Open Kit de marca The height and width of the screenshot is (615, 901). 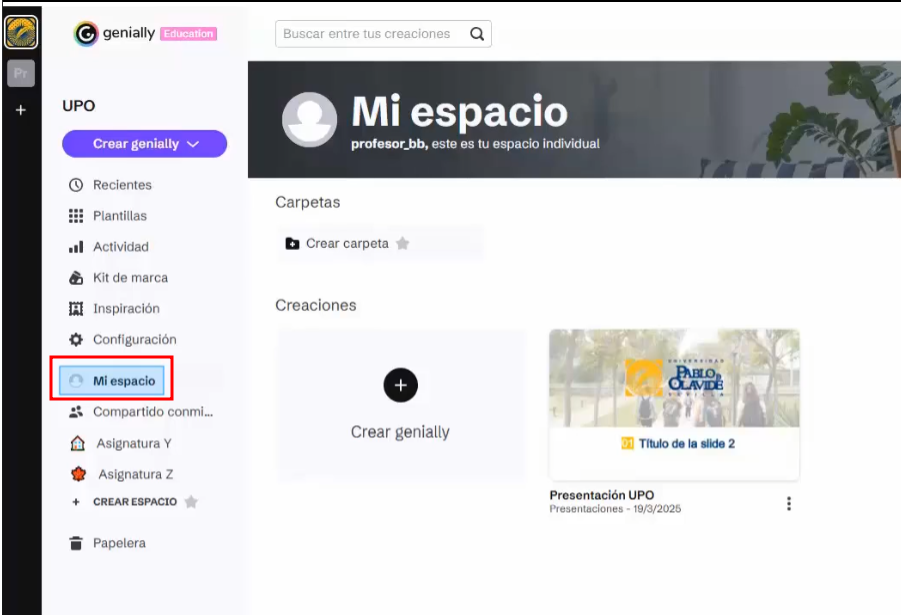[x=130, y=278]
